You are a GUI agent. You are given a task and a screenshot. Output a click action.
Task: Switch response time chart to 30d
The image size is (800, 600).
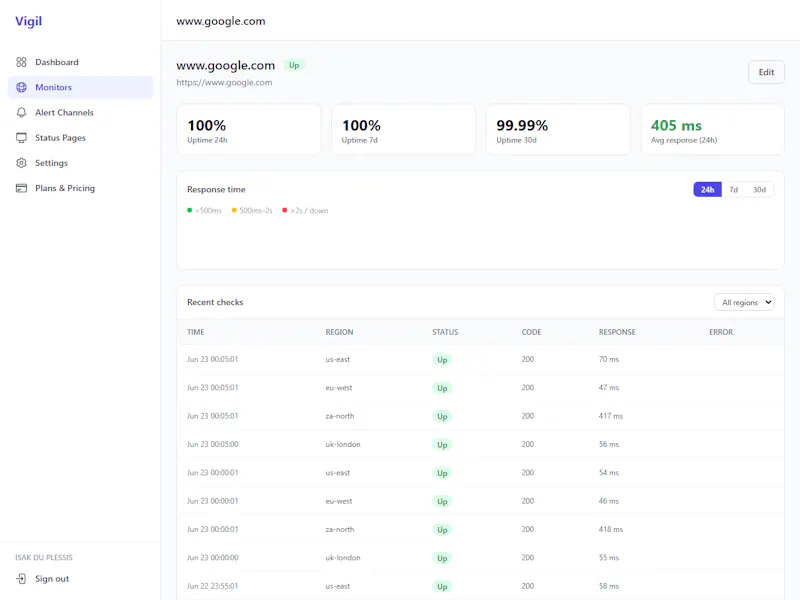point(759,190)
